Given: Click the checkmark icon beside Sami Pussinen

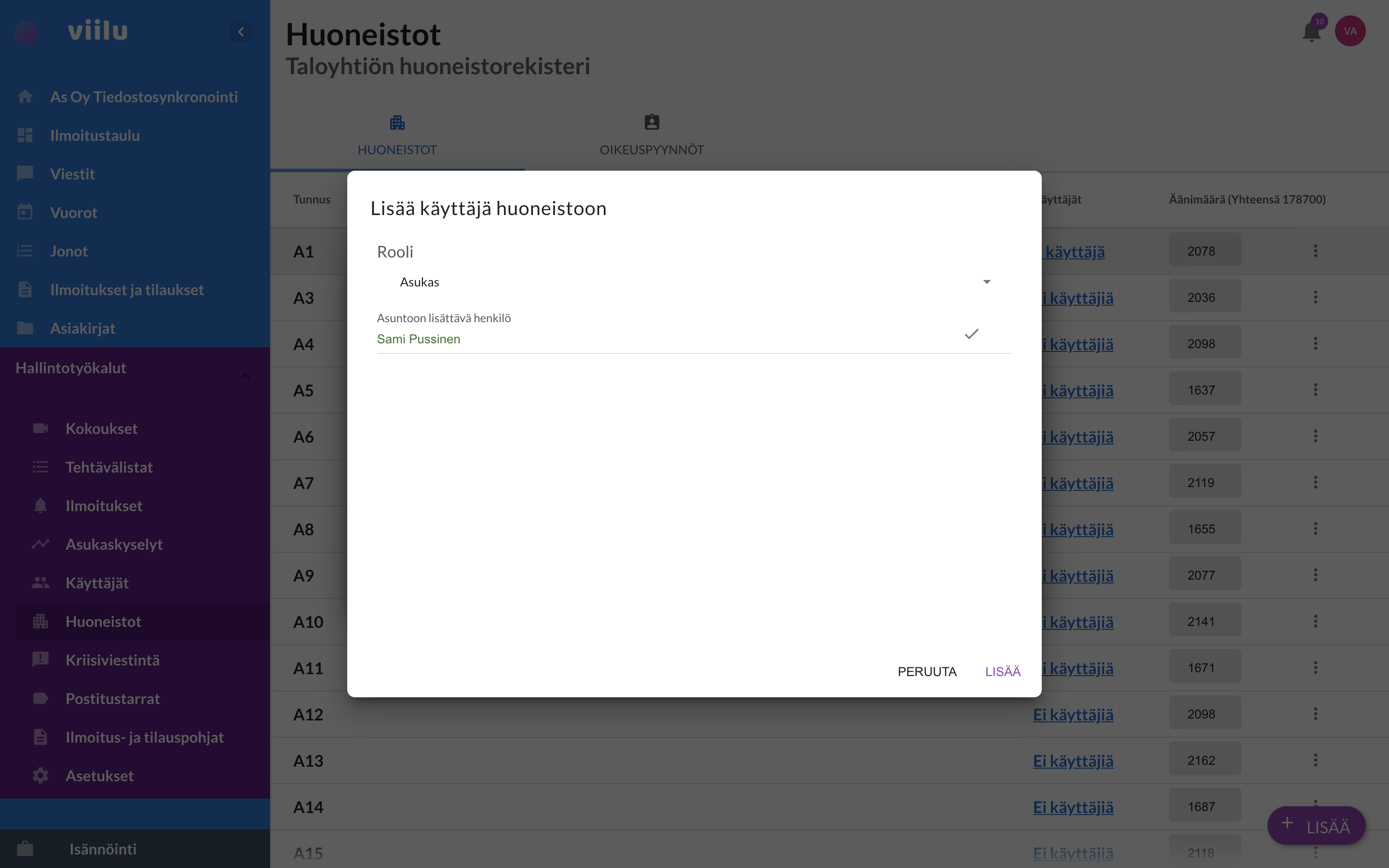Looking at the screenshot, I should (971, 334).
